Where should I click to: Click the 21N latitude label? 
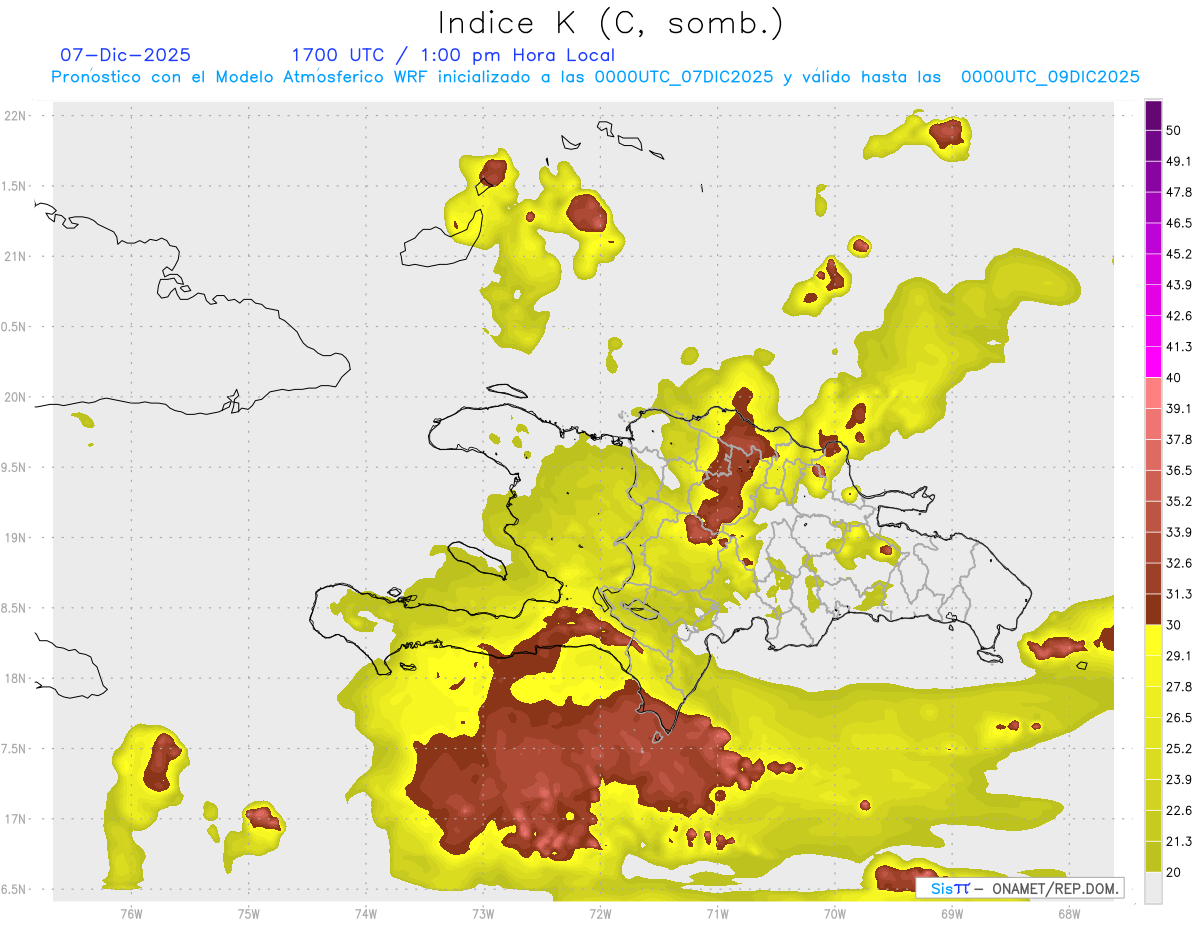click(15, 256)
